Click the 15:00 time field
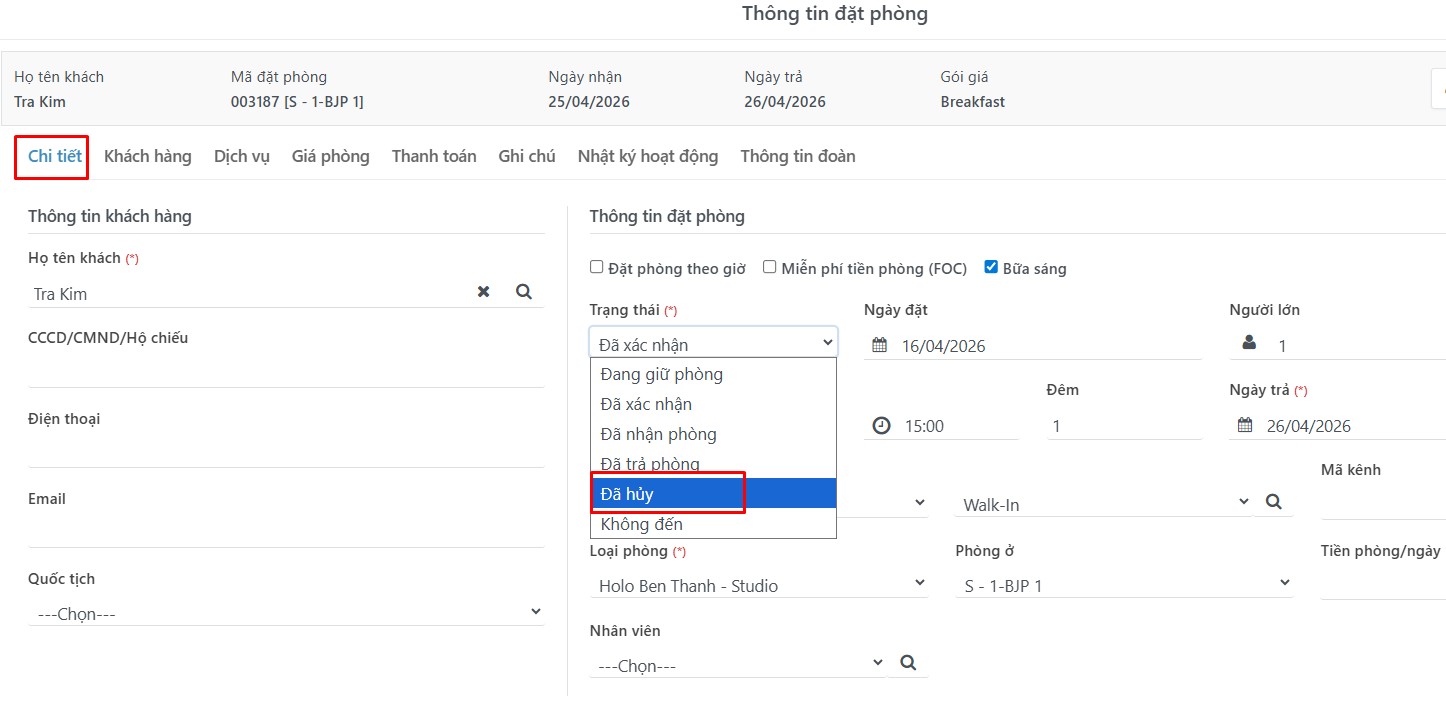This screenshot has width=1446, height=707. point(958,425)
